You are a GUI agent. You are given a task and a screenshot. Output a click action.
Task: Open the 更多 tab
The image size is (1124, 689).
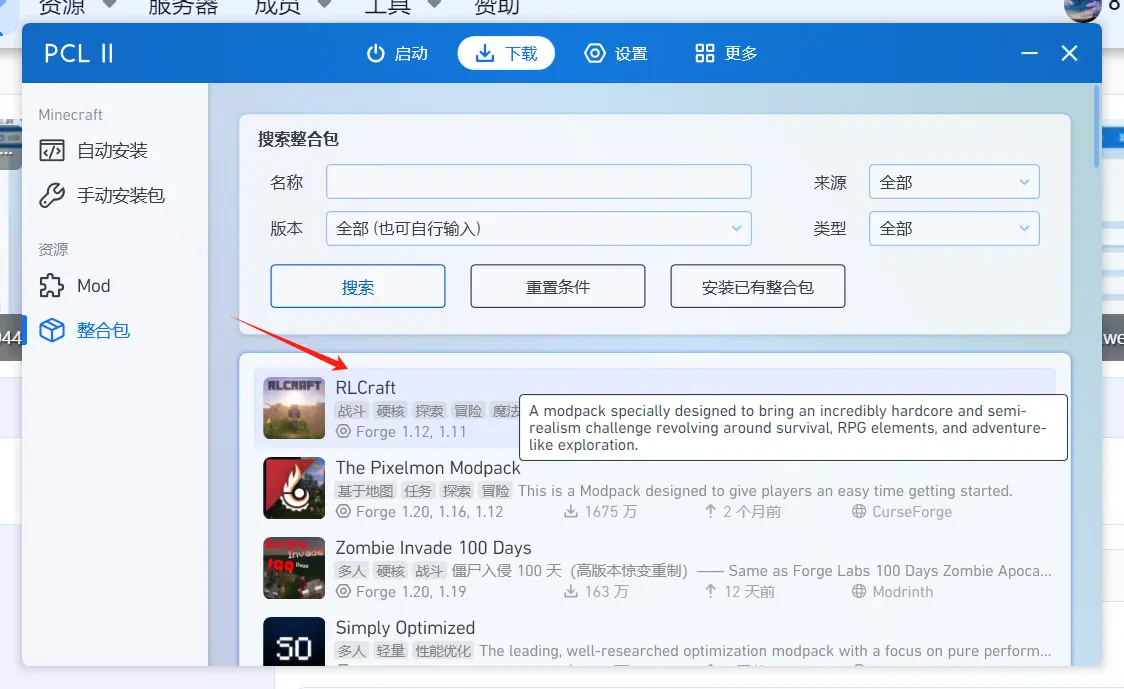[x=726, y=54]
